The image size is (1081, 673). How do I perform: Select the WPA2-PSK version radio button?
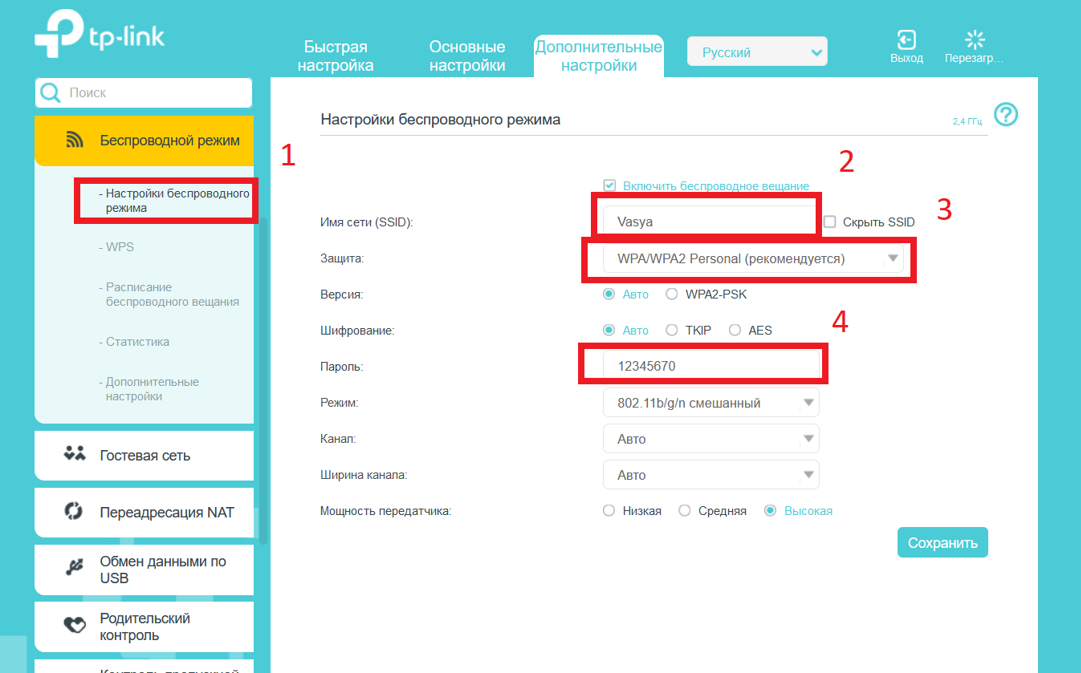(x=672, y=294)
